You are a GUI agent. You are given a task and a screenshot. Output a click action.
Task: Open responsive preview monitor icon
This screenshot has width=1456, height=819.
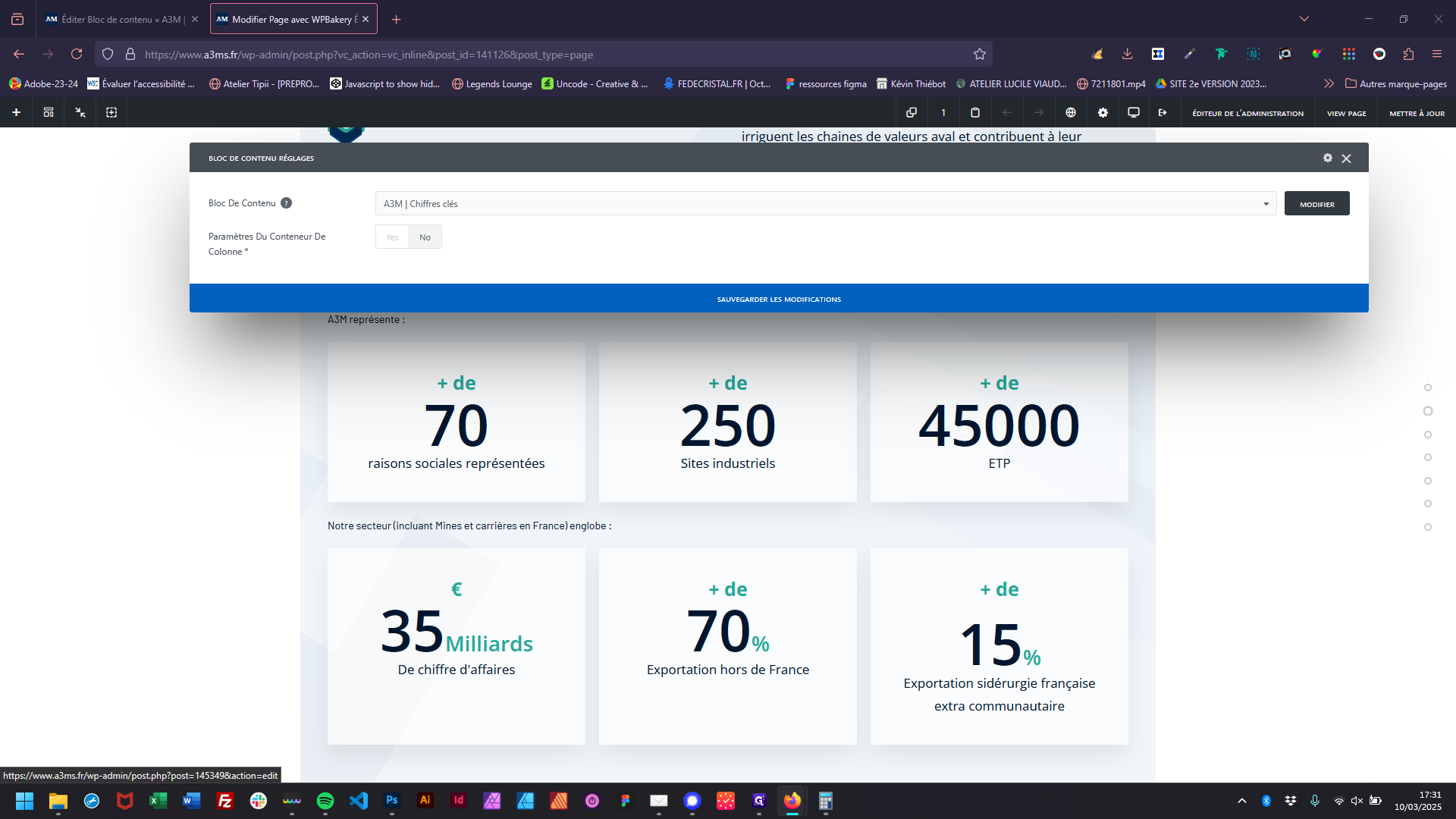tap(1134, 112)
